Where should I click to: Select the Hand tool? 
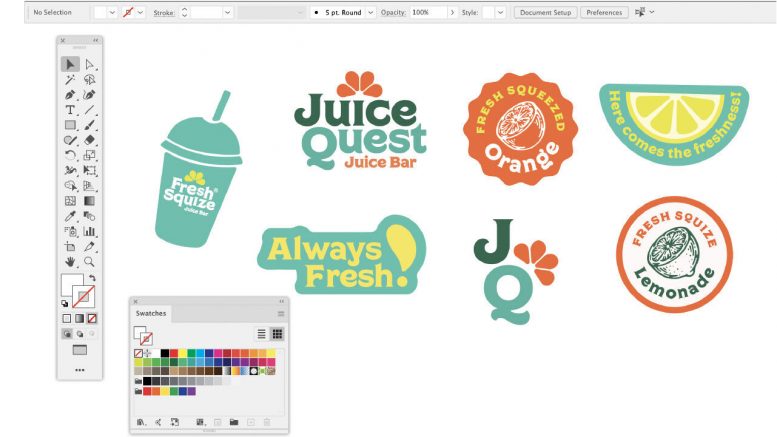(x=70, y=262)
